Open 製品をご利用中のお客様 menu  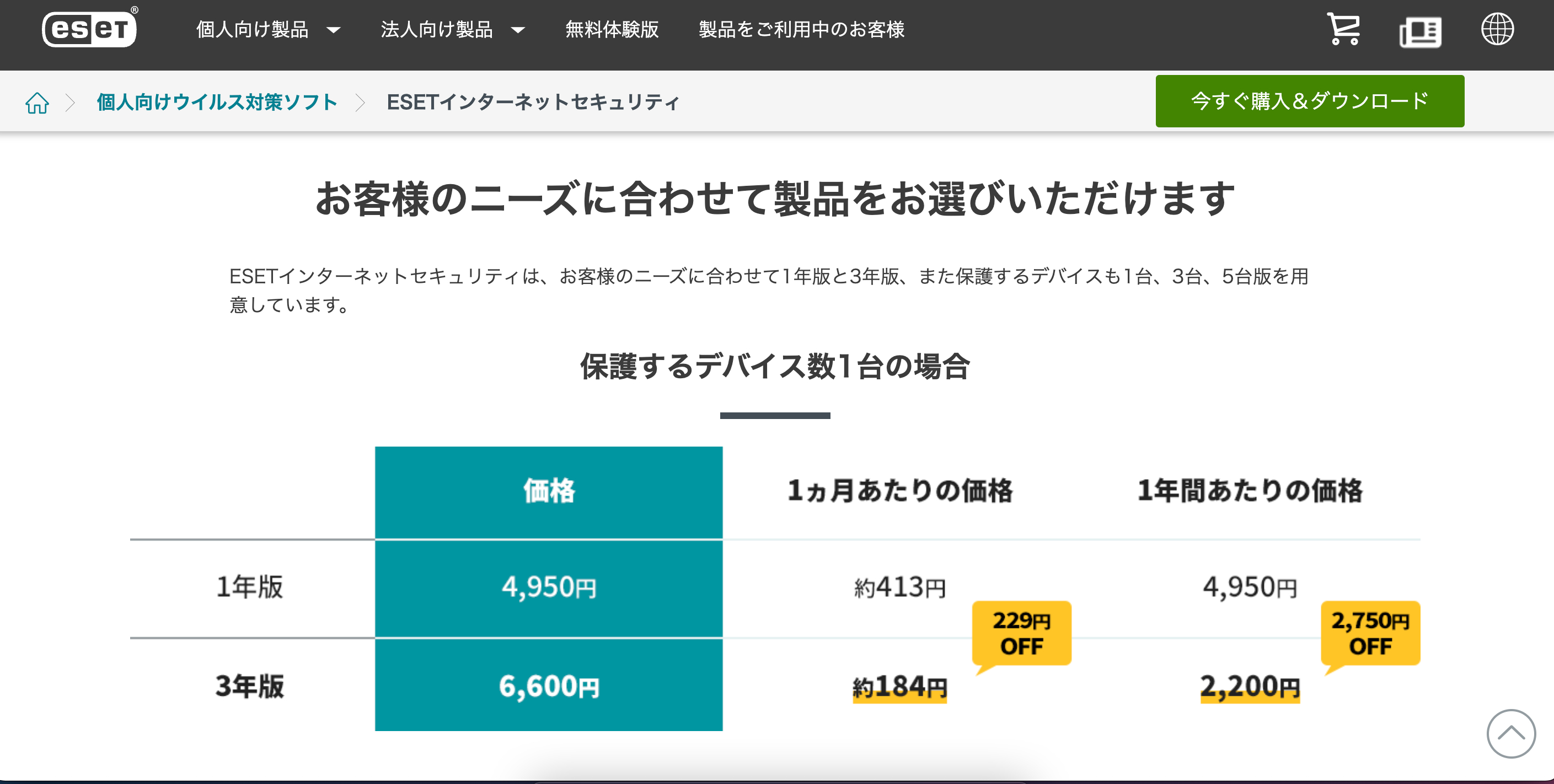[x=801, y=29]
